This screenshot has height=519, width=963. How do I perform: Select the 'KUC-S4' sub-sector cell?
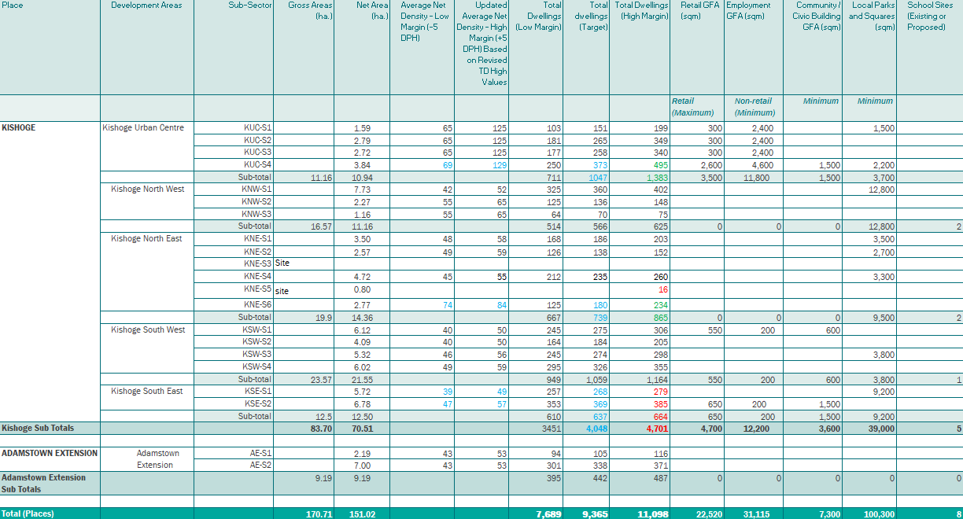pos(257,165)
